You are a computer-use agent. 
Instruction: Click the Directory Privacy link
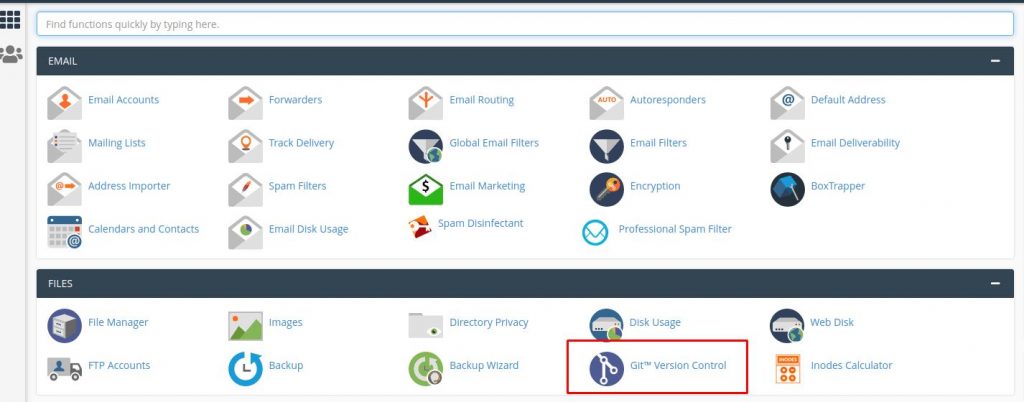488,323
